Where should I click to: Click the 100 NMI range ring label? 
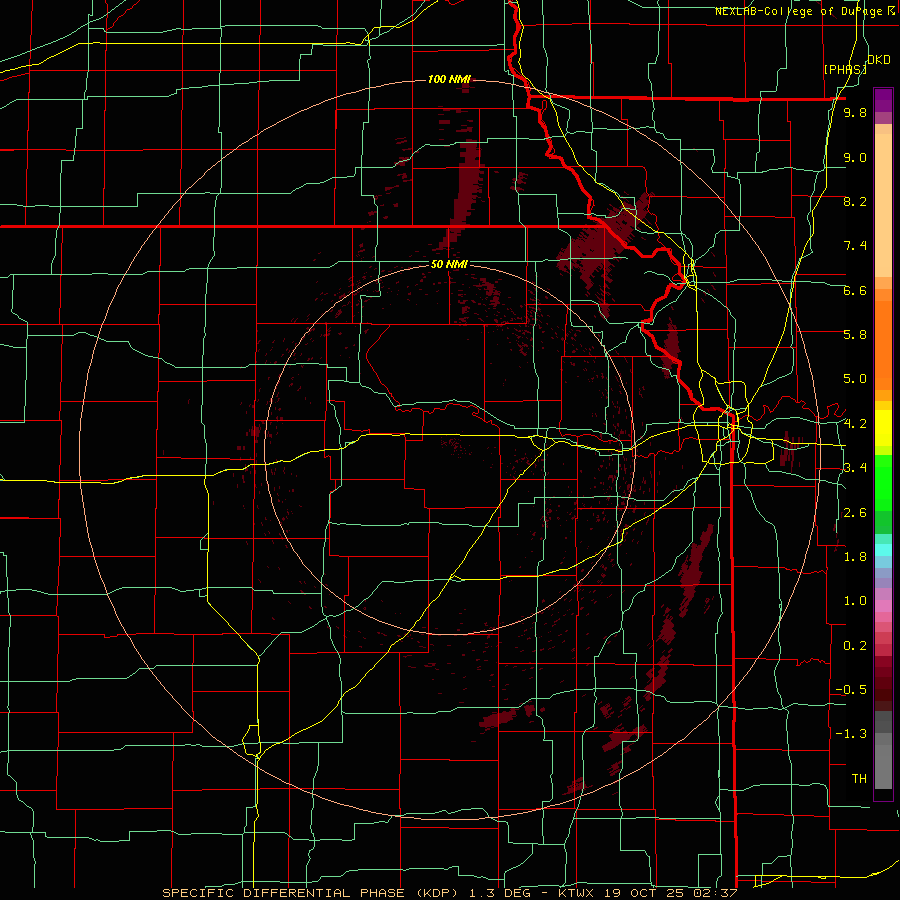[449, 79]
